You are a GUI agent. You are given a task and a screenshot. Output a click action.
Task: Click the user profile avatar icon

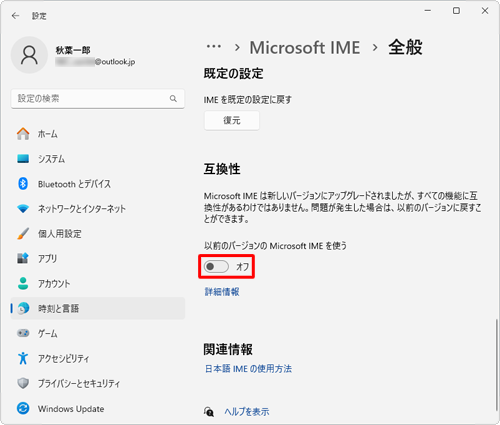coord(29,55)
